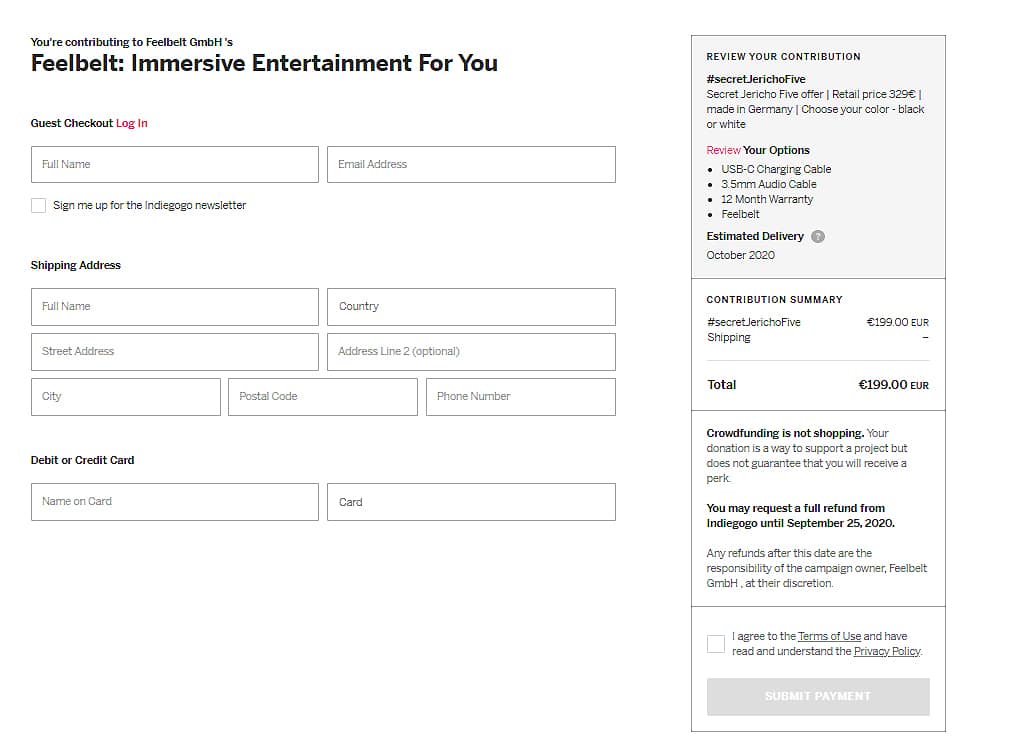Focus the guest checkout Full Name field

click(175, 164)
